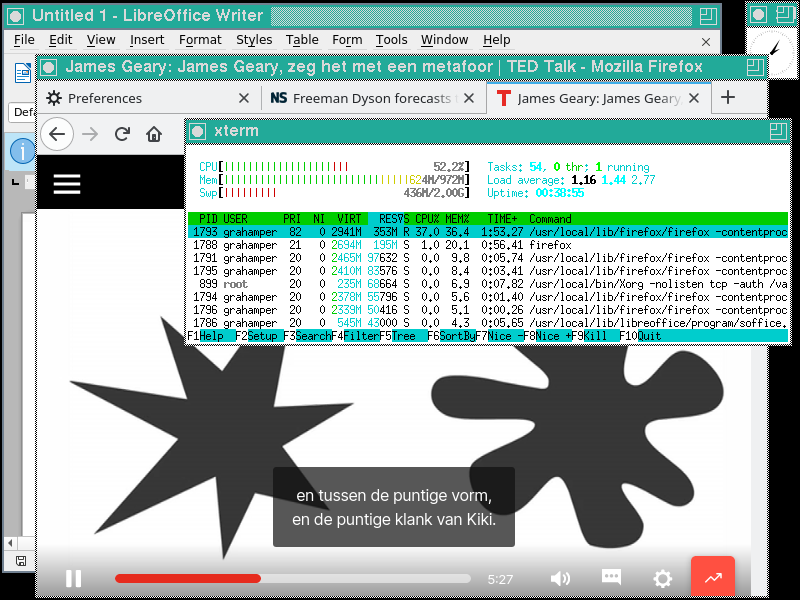Open a new Firefox tab
This screenshot has width=800, height=600.
(728, 98)
